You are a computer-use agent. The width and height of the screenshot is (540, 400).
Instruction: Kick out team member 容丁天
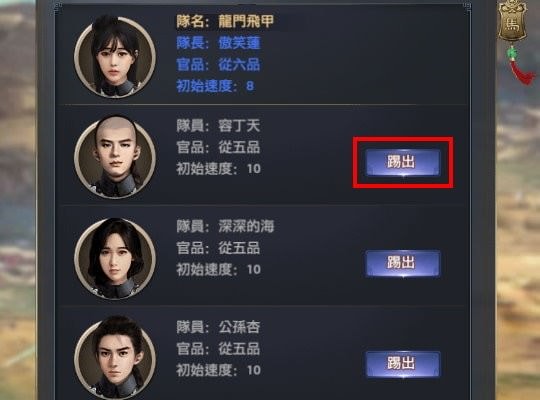pos(403,162)
